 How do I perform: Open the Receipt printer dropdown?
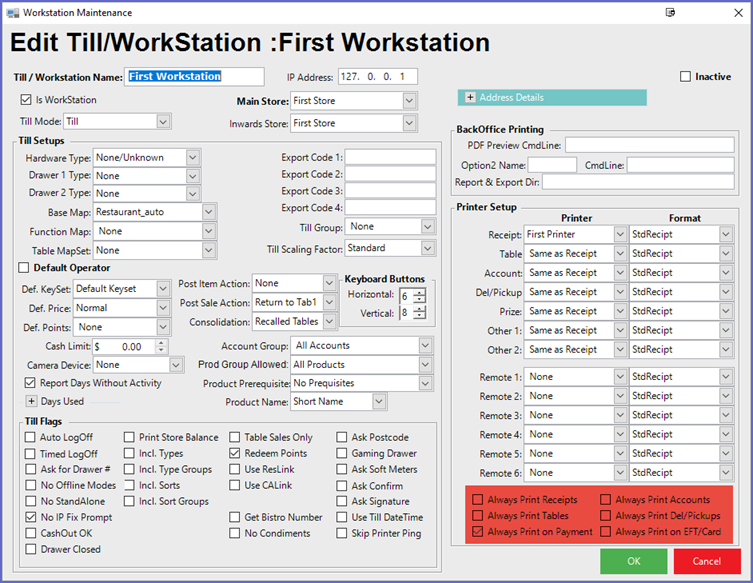coord(618,234)
